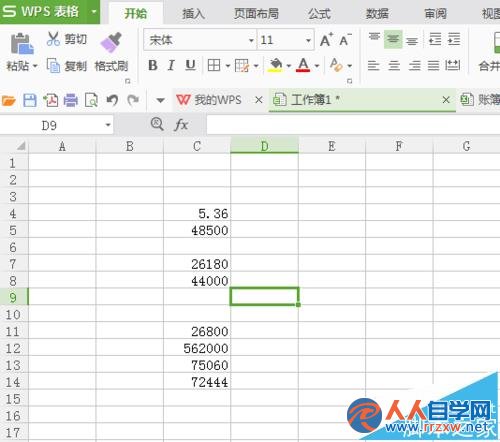The height and width of the screenshot is (442, 500).
Task: Increase indent icon
Action: coord(454,39)
